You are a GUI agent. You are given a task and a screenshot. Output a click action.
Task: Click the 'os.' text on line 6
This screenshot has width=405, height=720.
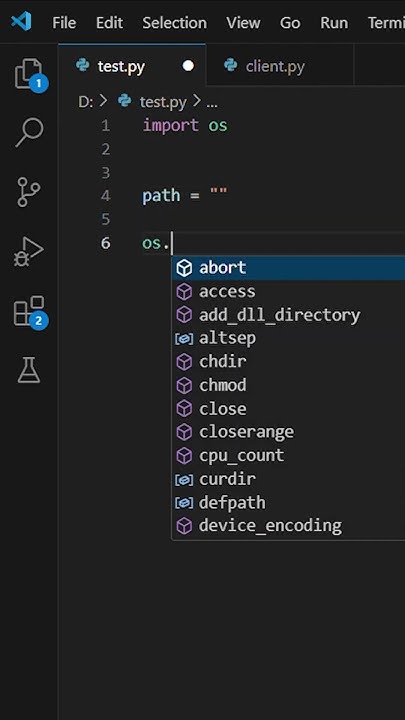point(156,243)
